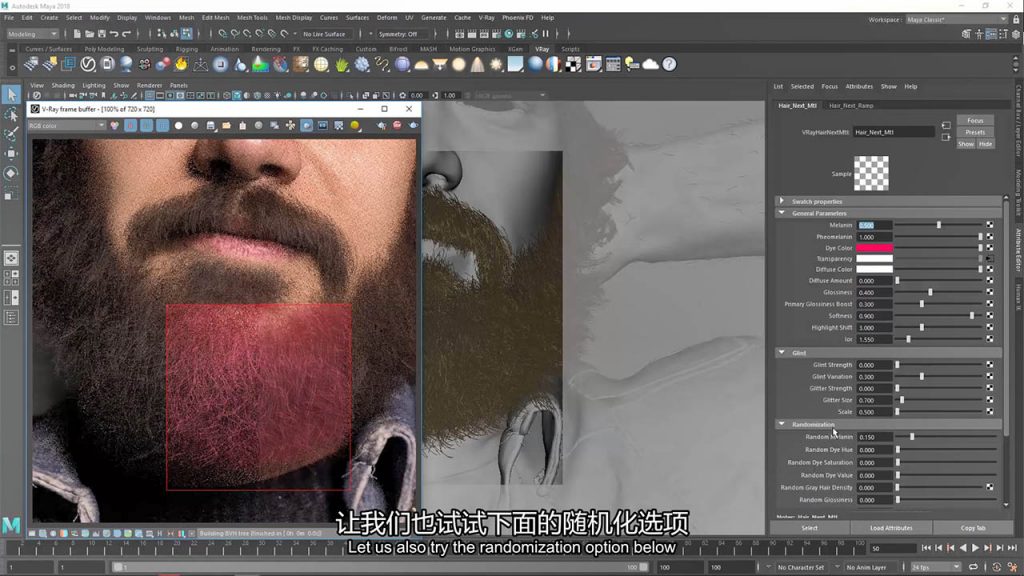Click the red channel button in frame buffer

131,125
